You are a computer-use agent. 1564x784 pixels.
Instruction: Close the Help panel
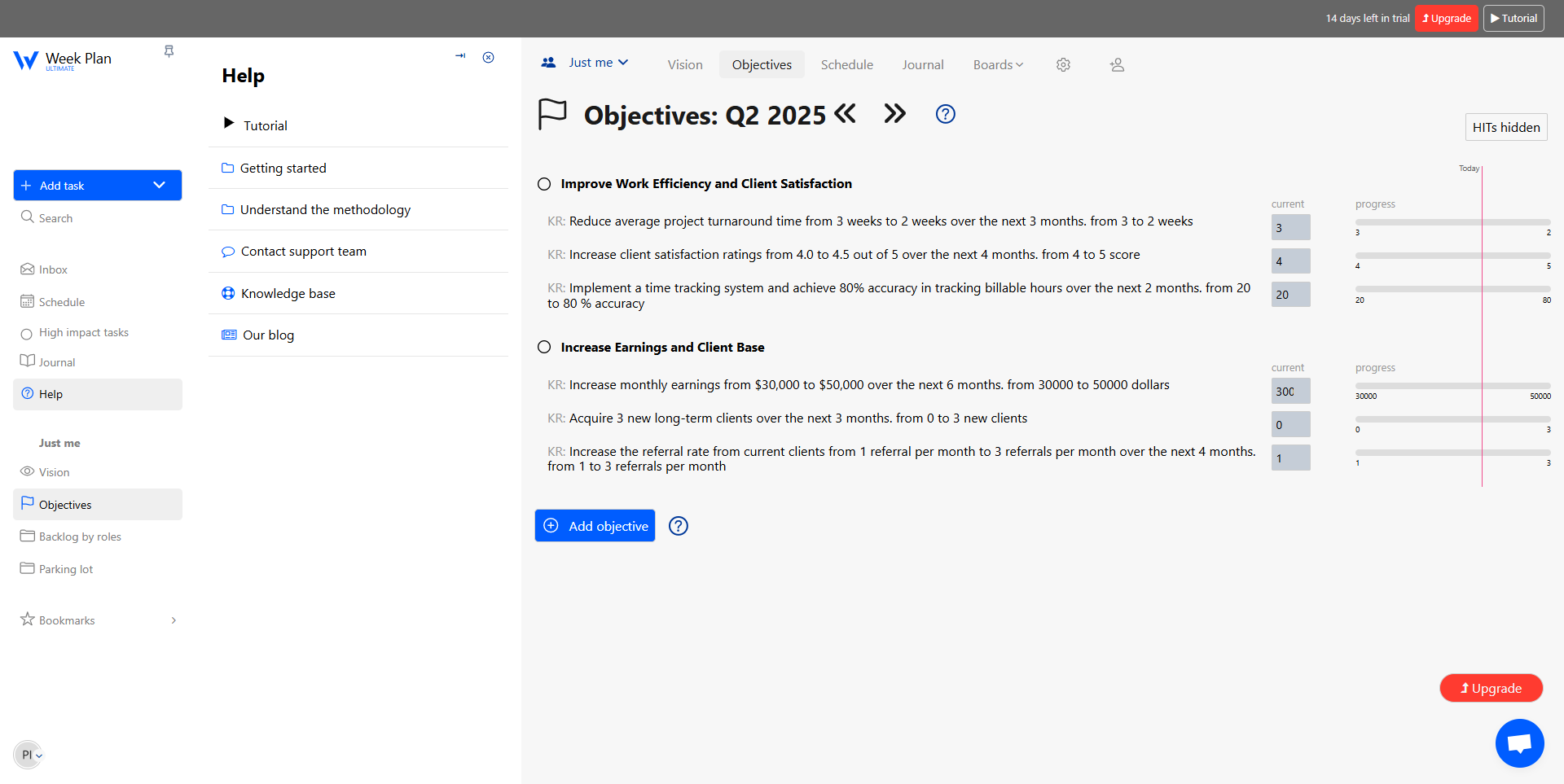pos(489,57)
